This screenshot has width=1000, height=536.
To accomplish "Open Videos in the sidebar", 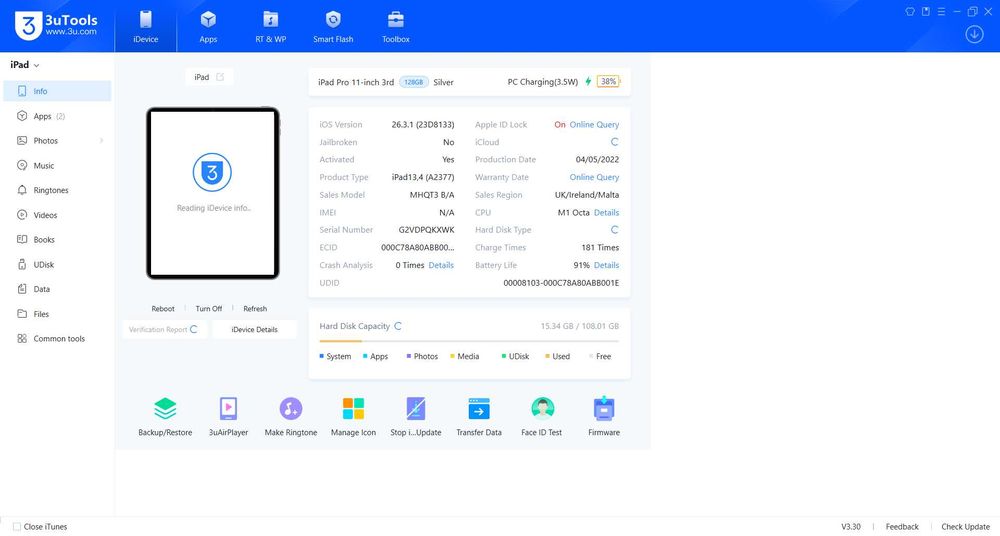I will [x=57, y=215].
